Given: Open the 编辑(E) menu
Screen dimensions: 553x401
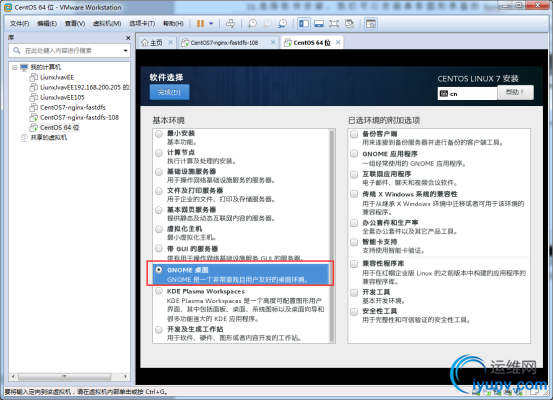Looking at the screenshot, I should click(x=47, y=24).
